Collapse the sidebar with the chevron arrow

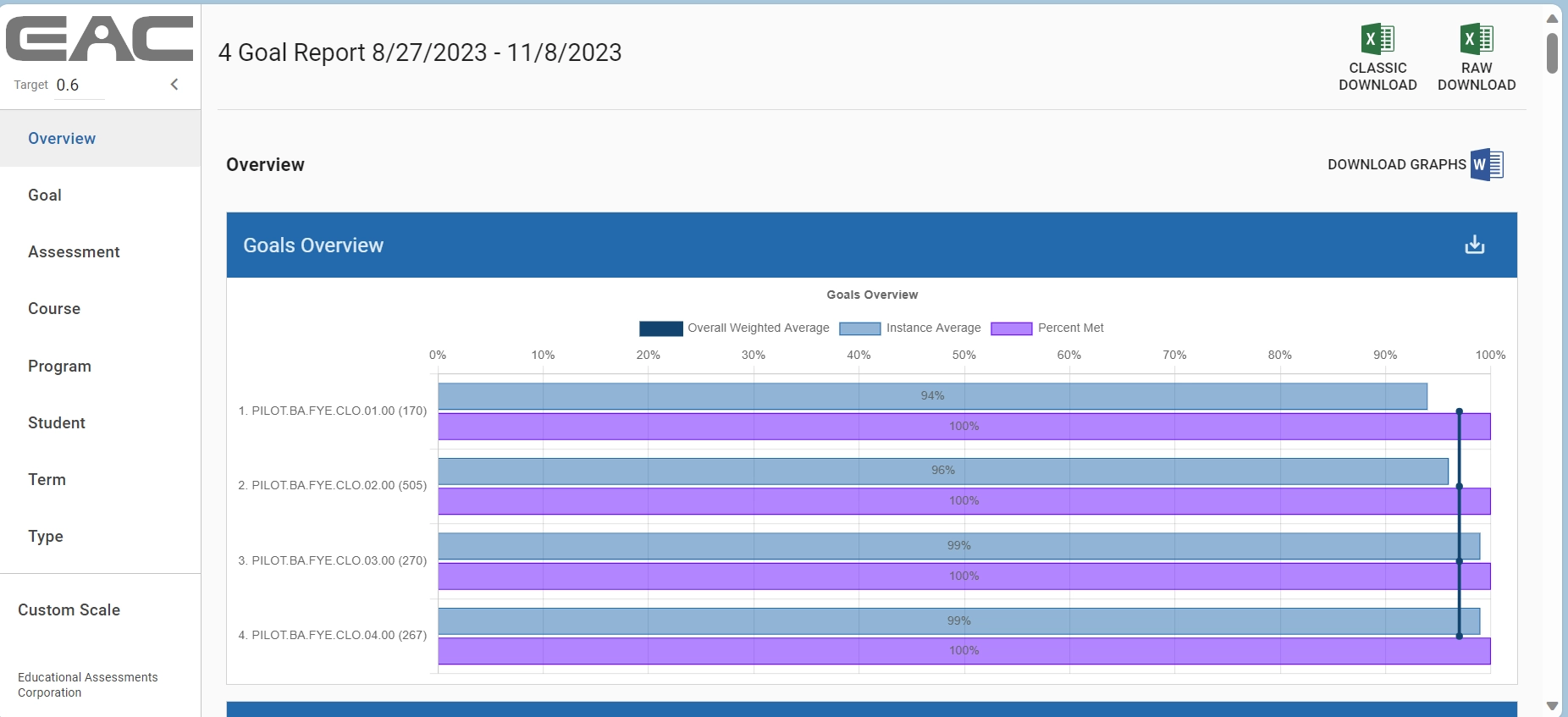[x=174, y=84]
